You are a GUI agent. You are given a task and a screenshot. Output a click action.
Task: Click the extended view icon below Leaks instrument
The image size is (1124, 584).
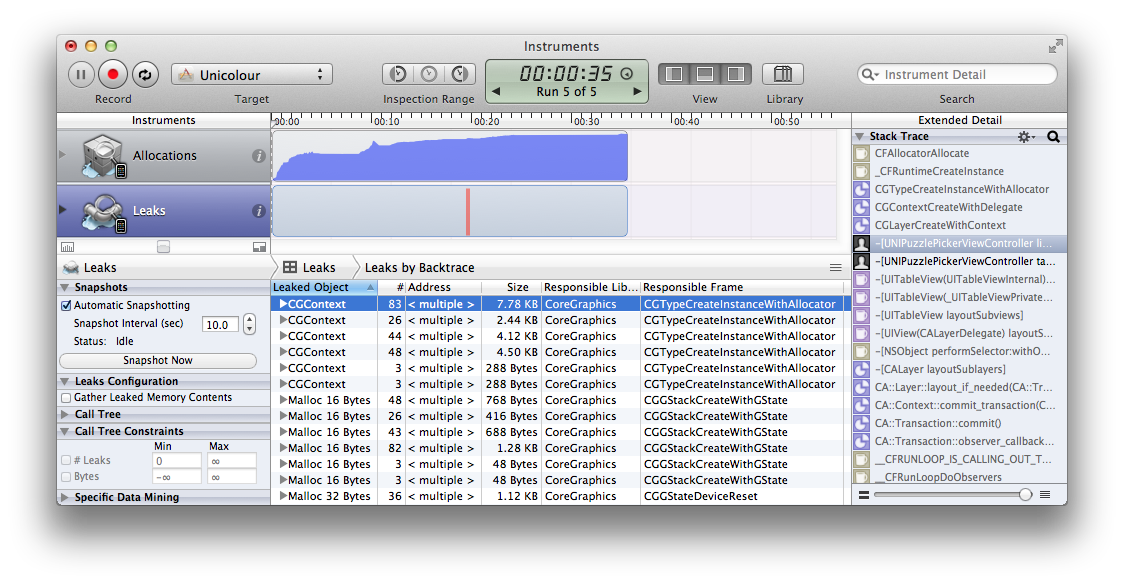tap(259, 247)
